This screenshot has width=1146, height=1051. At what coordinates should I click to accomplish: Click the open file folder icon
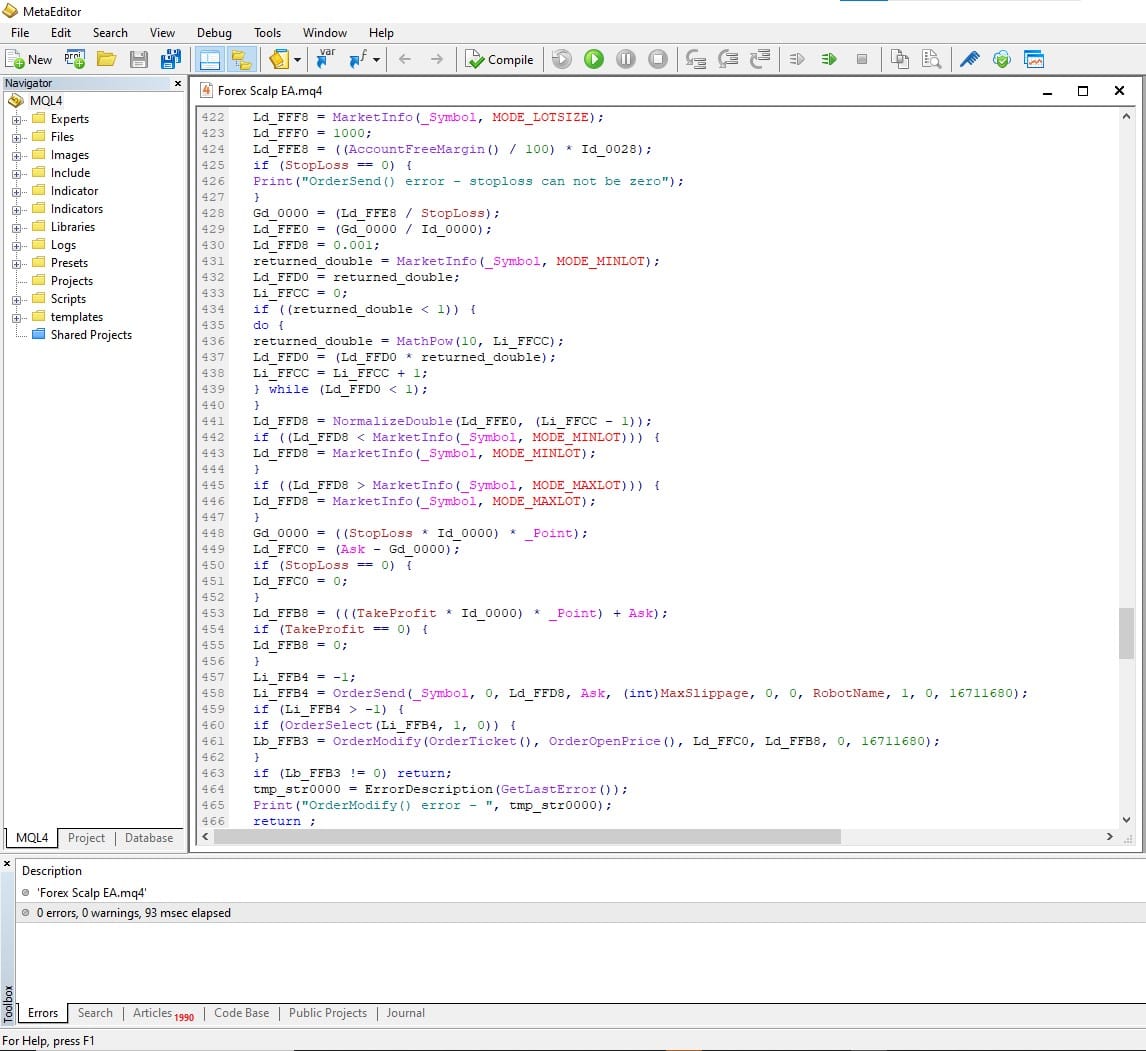tap(107, 59)
